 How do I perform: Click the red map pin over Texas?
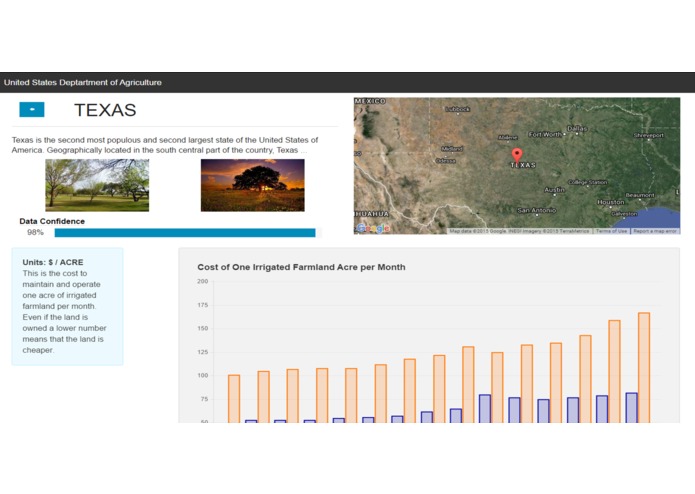coord(517,156)
